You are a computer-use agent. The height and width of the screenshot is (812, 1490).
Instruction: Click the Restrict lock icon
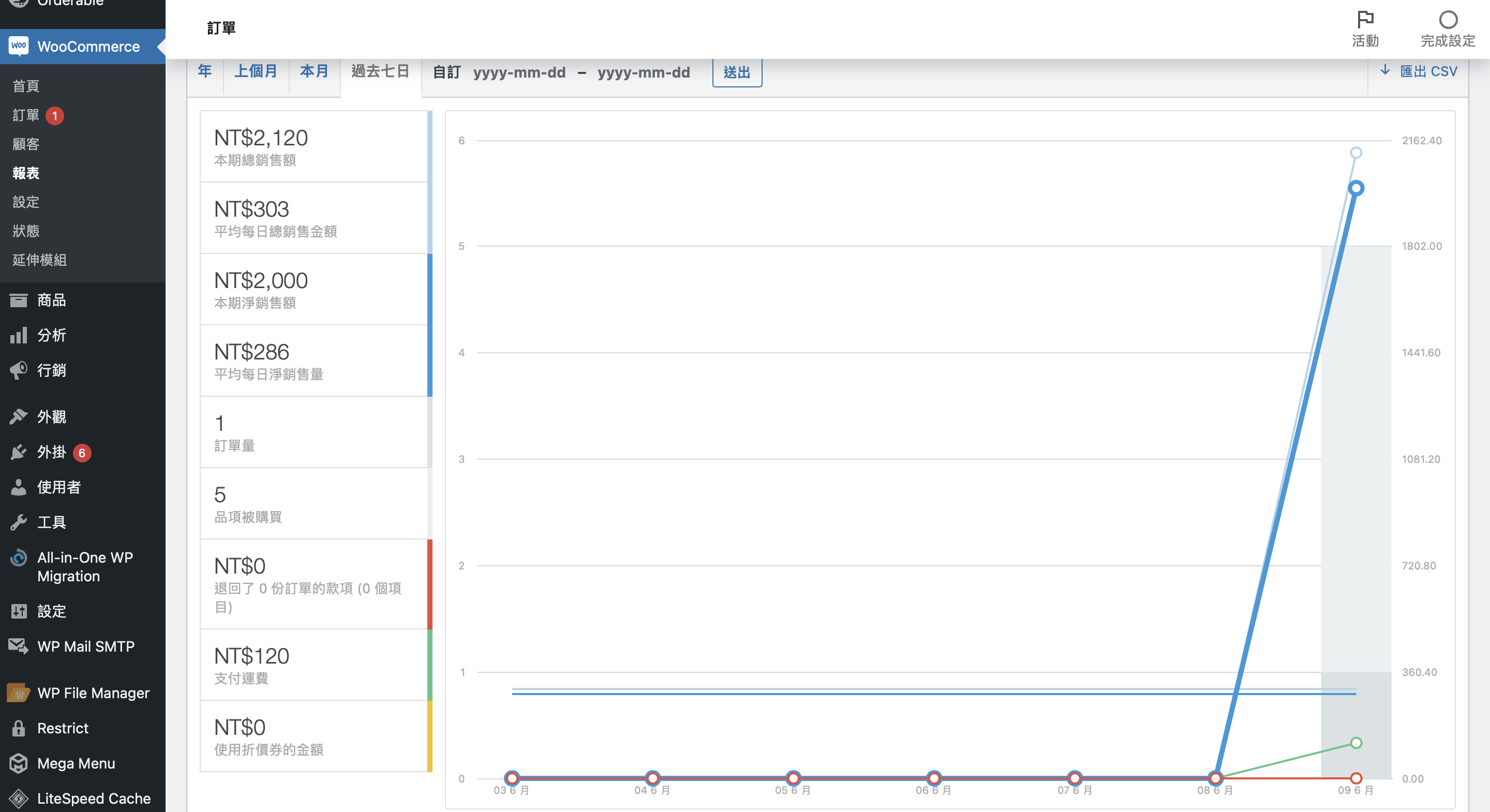(x=19, y=728)
